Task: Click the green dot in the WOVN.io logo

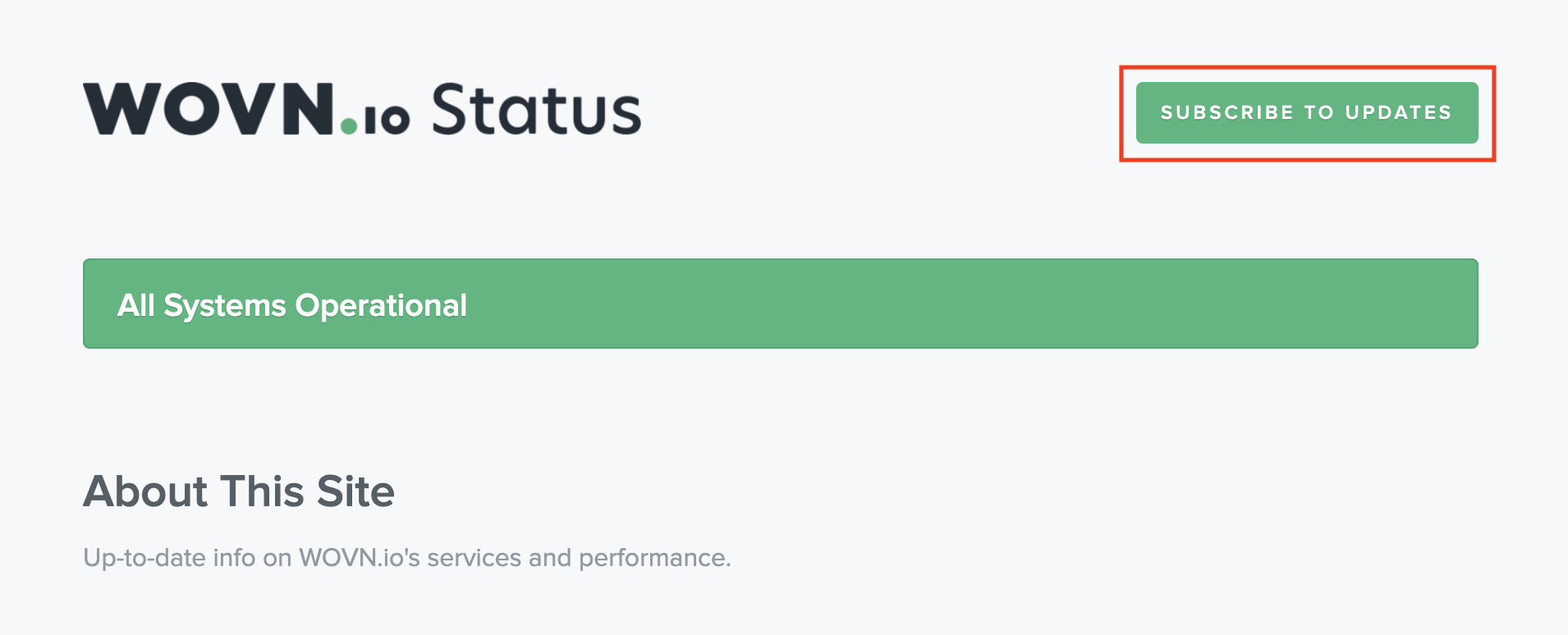Action: 349,126
